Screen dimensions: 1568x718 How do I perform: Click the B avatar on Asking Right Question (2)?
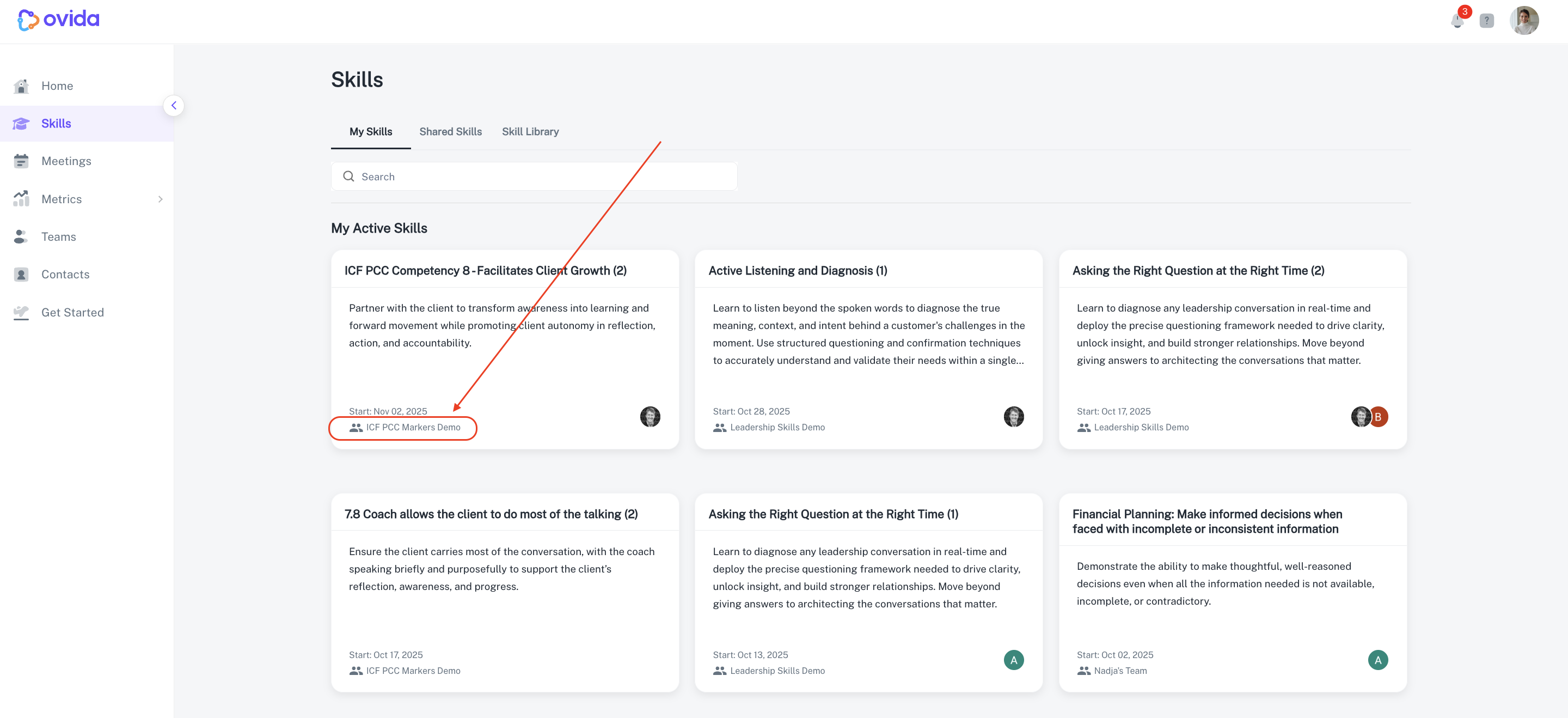pyautogui.click(x=1379, y=417)
